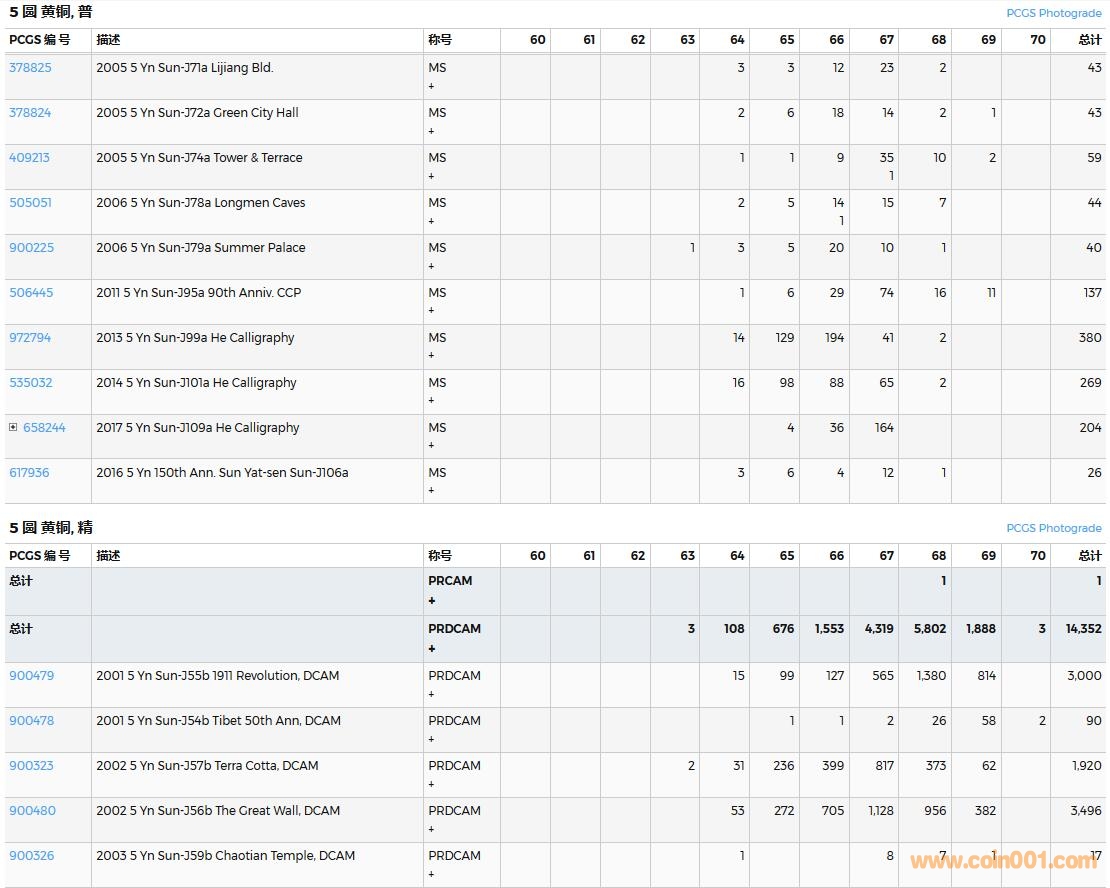Expand plus sign under MS for Lijiang Bld.
Screen dimensions: 1110x888
click(432, 86)
